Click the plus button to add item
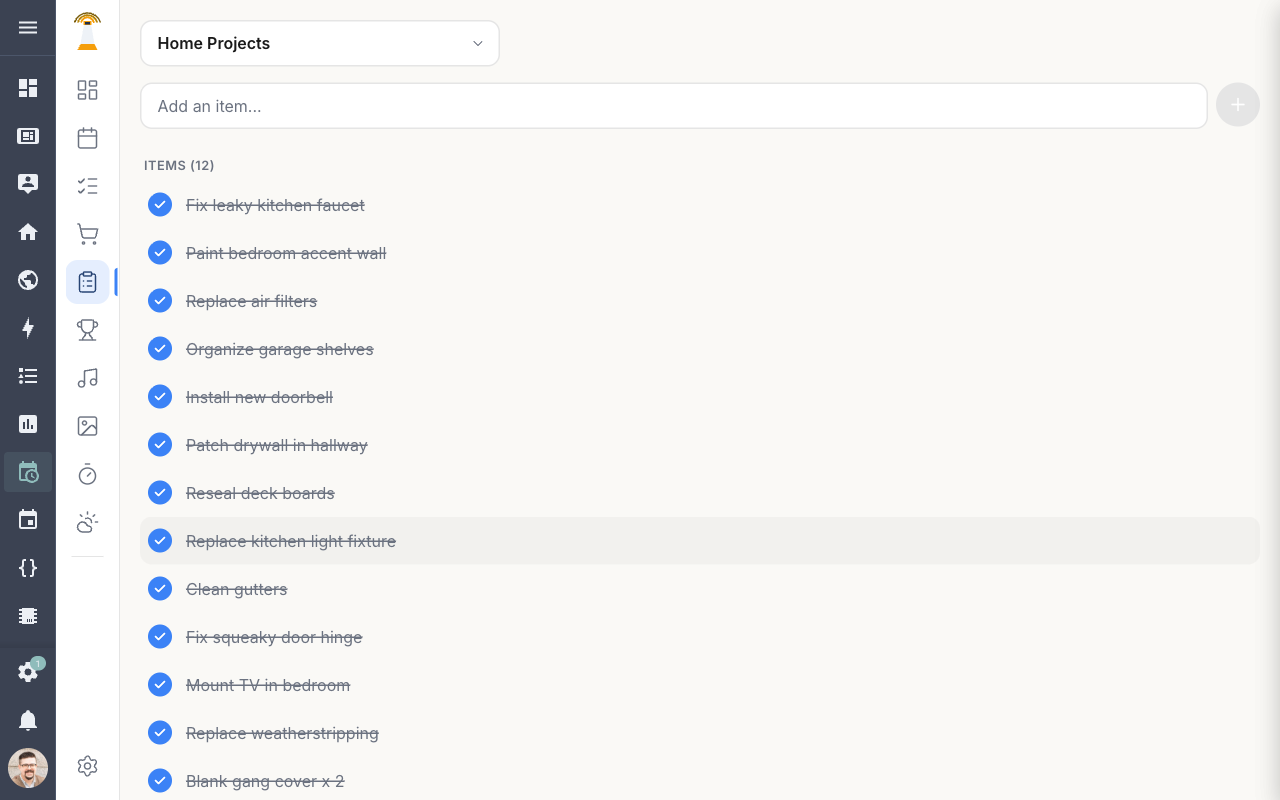This screenshot has width=1280, height=800. coord(1237,104)
